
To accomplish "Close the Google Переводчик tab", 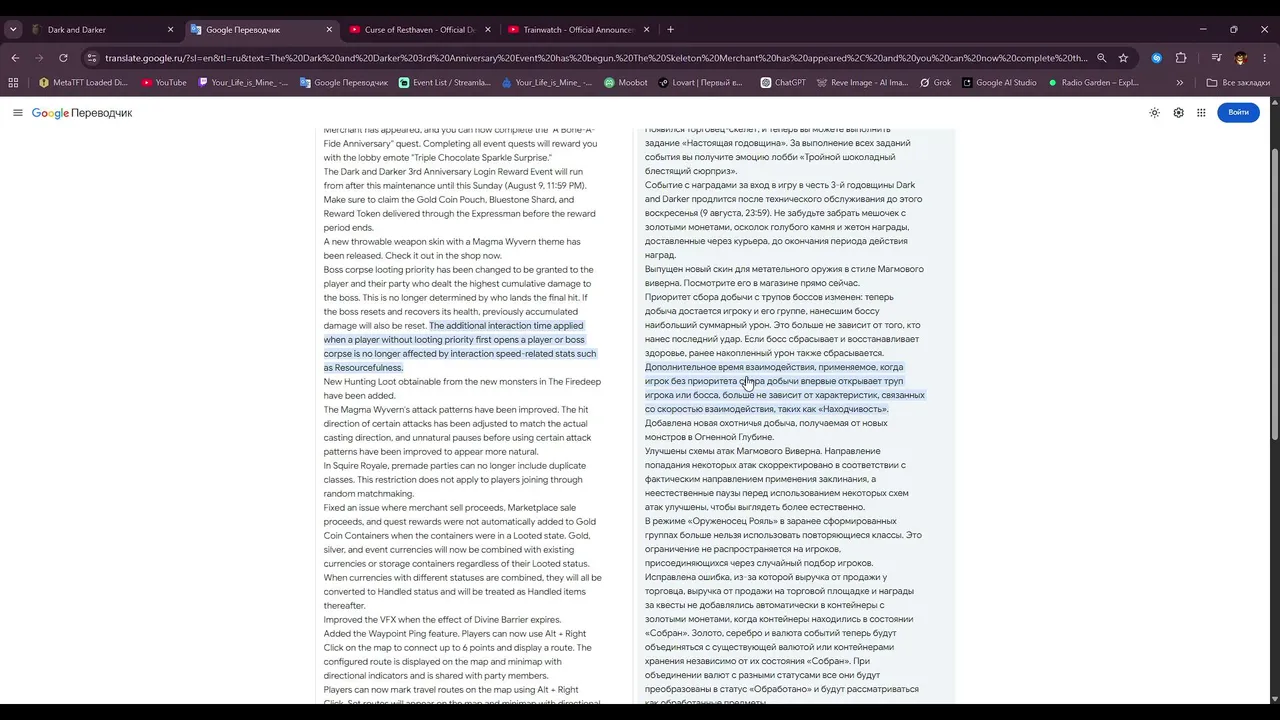I will 329,30.
